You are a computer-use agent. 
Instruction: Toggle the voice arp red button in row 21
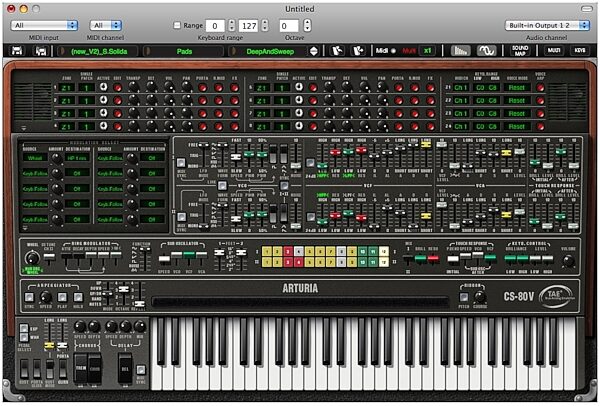click(x=540, y=88)
